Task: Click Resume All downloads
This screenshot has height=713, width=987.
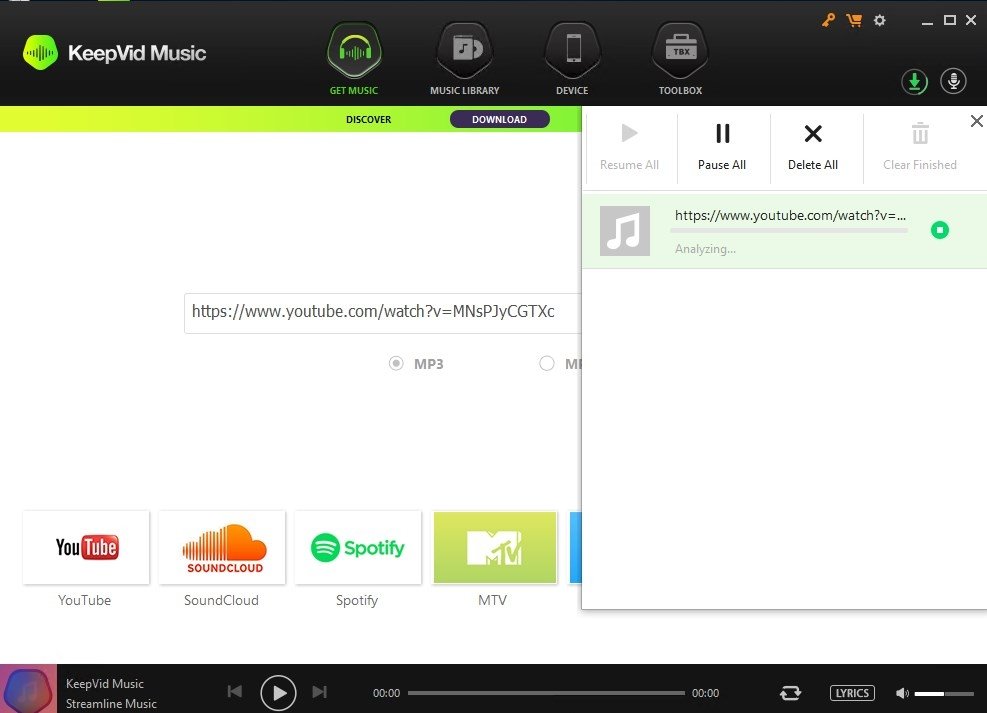Action: click(x=629, y=148)
